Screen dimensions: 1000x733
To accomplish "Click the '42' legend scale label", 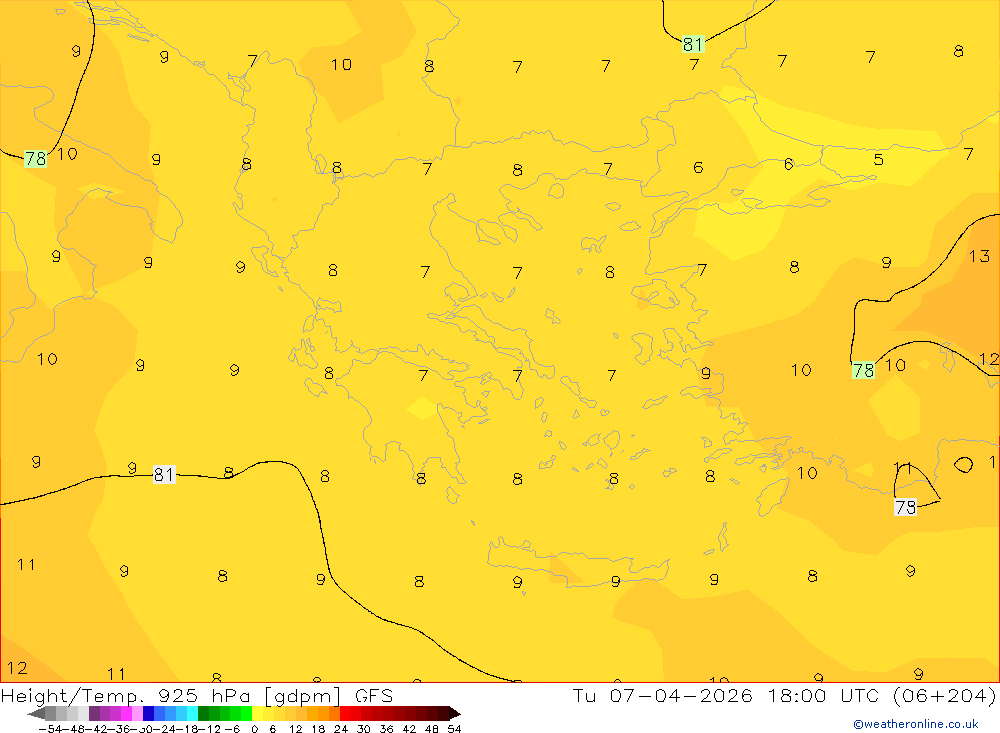I will (x=409, y=729).
